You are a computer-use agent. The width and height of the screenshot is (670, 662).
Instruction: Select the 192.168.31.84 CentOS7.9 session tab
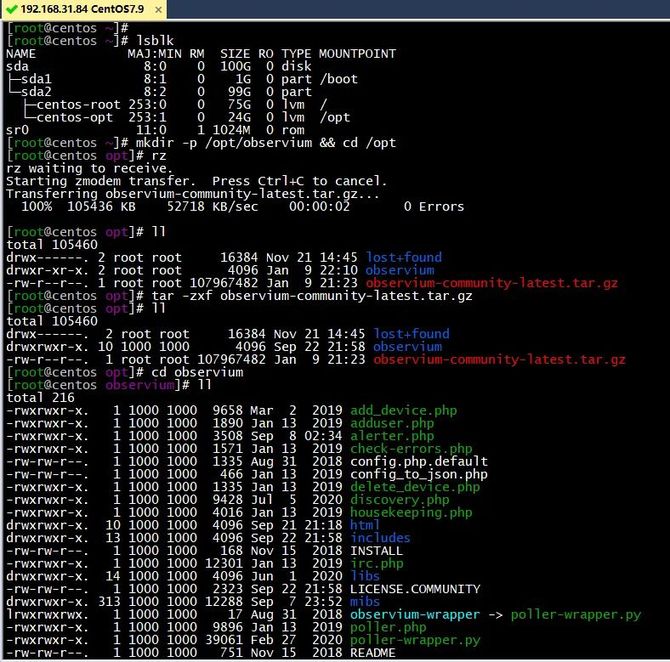tap(83, 9)
